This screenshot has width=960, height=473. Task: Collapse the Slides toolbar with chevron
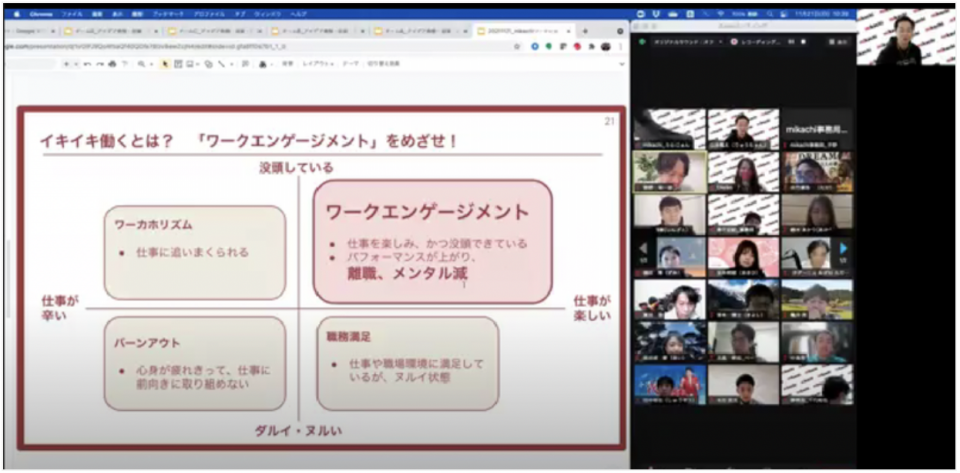tap(622, 64)
